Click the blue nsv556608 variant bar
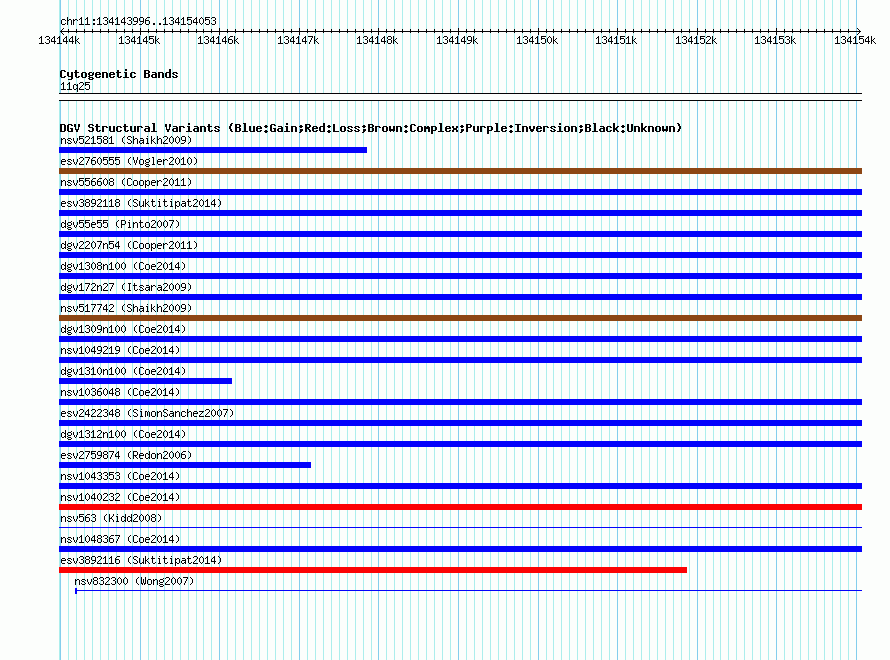 (x=460, y=192)
